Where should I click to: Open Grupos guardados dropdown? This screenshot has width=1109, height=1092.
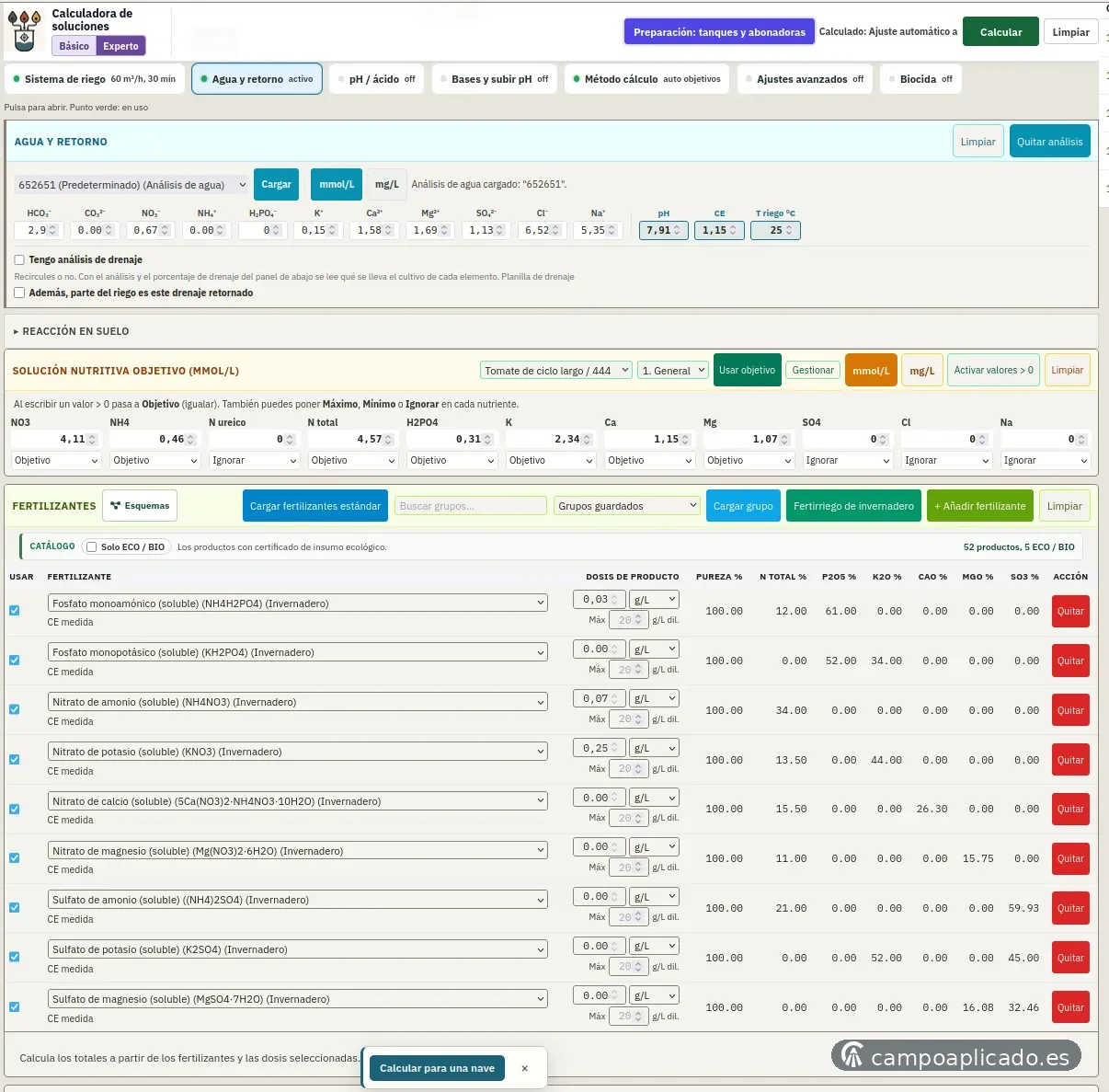[x=627, y=506]
